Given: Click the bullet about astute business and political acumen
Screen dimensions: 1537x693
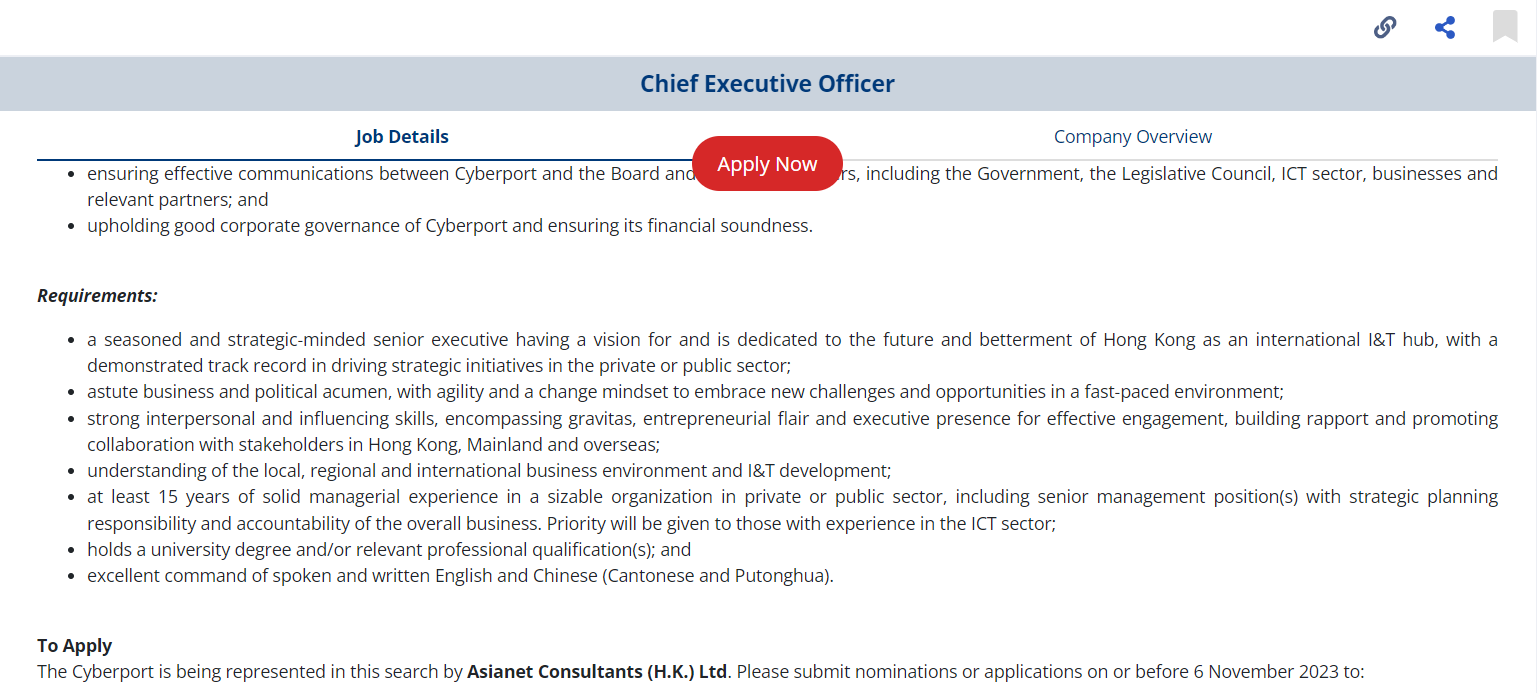Looking at the screenshot, I should coord(685,392).
